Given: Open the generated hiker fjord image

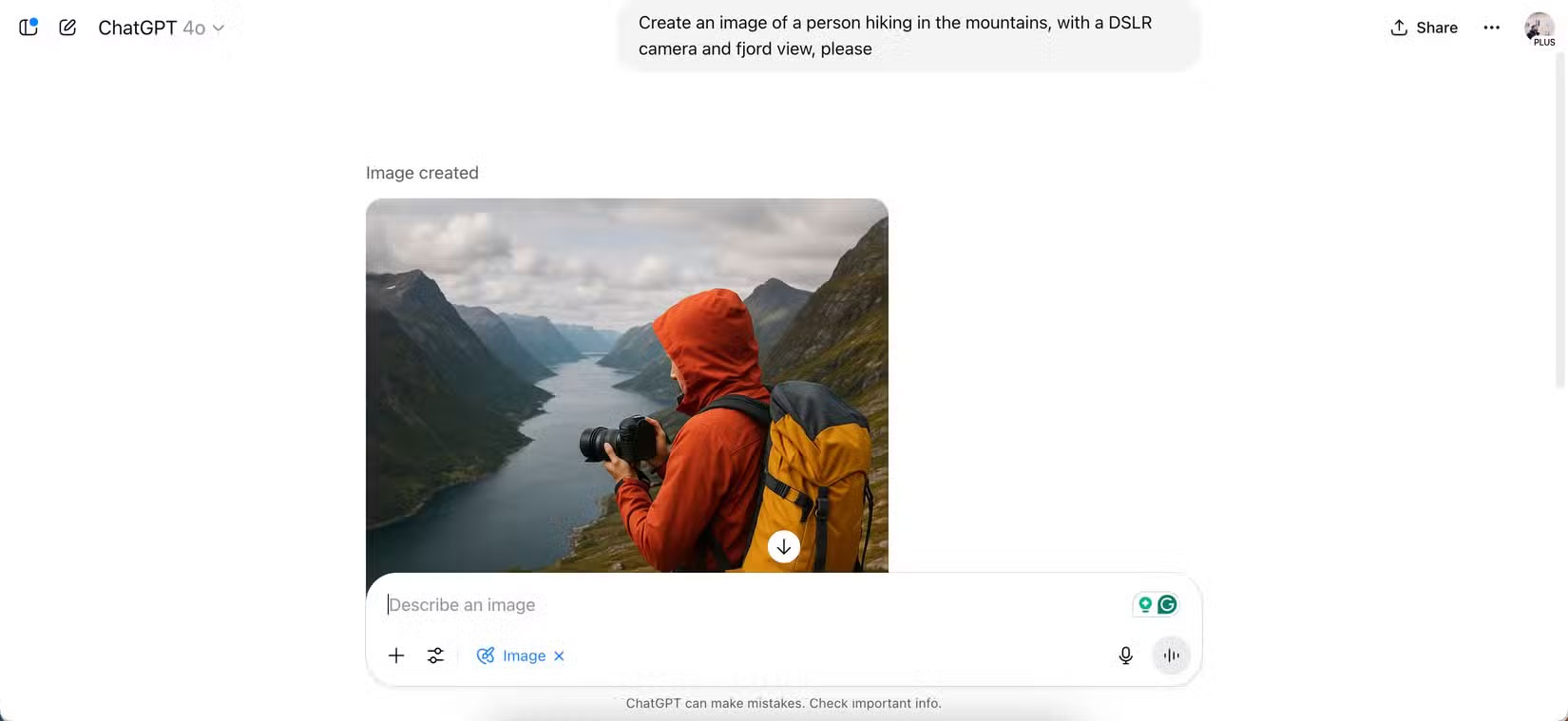Looking at the screenshot, I should click(627, 380).
